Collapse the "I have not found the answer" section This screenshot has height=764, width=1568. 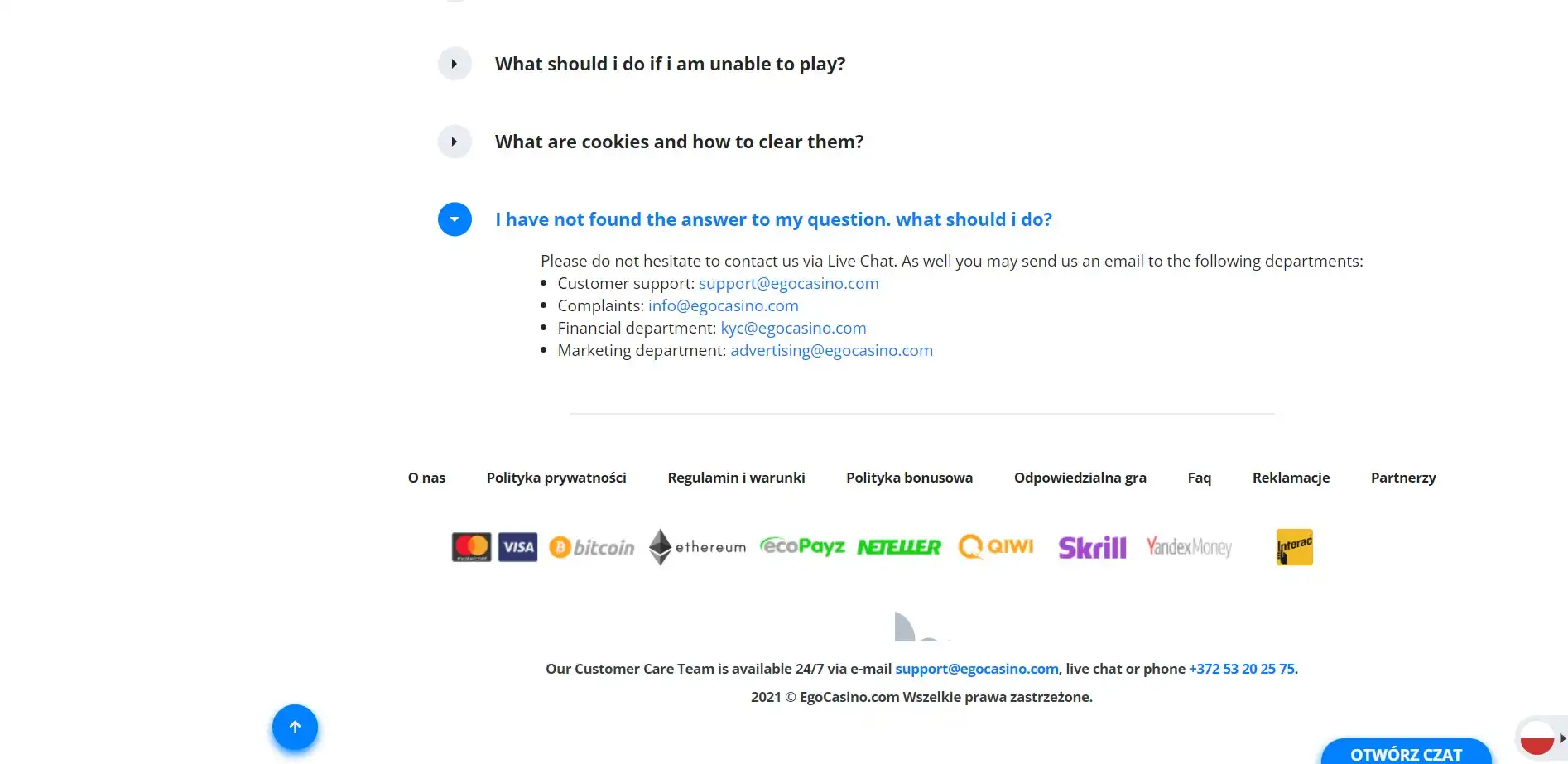[x=455, y=219]
